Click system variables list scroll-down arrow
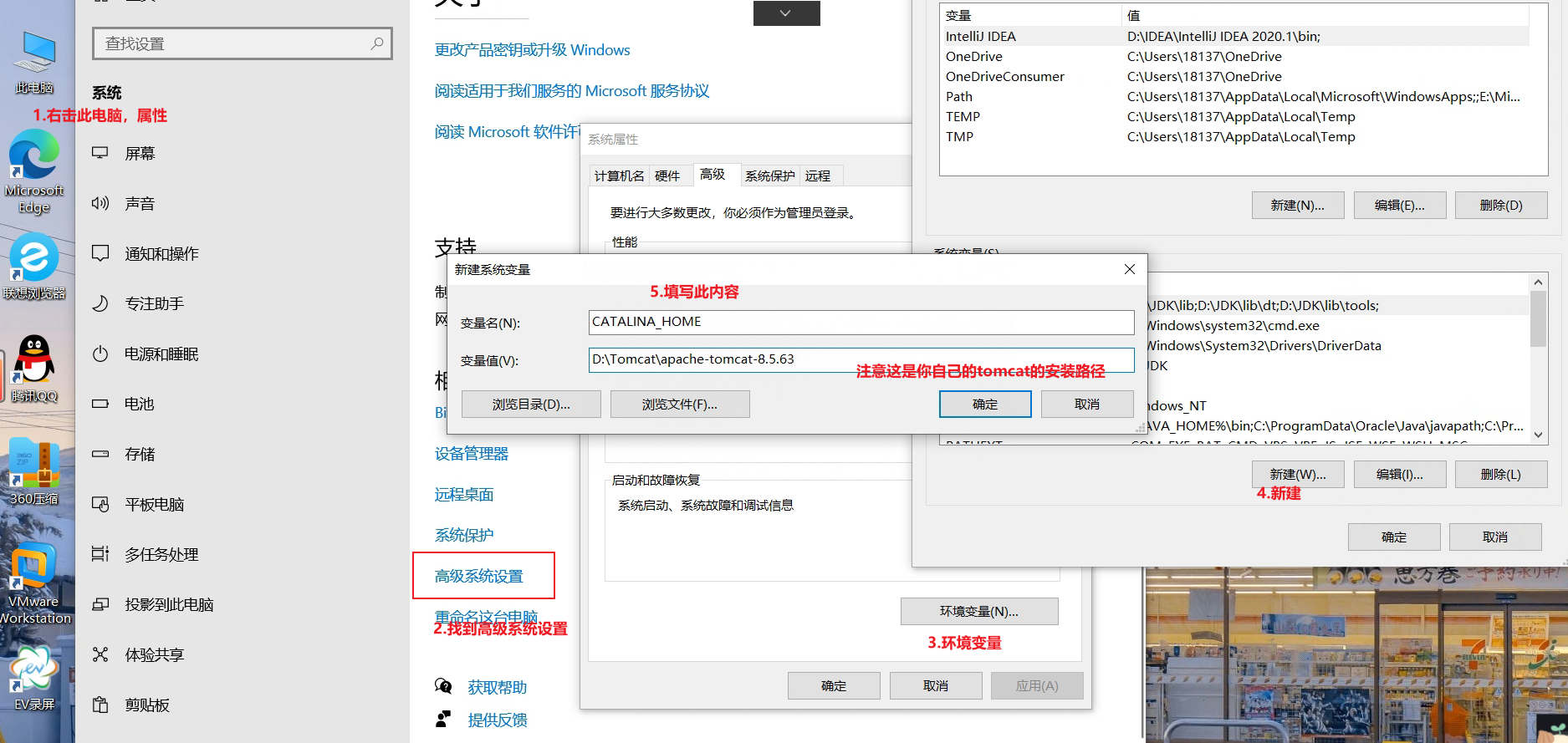This screenshot has height=743, width=1568. click(1538, 435)
